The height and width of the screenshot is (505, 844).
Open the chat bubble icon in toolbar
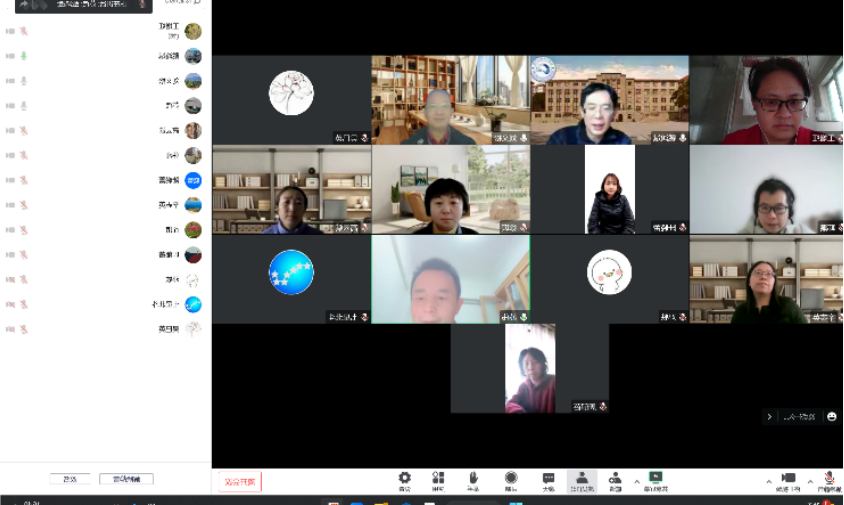pyautogui.click(x=548, y=480)
